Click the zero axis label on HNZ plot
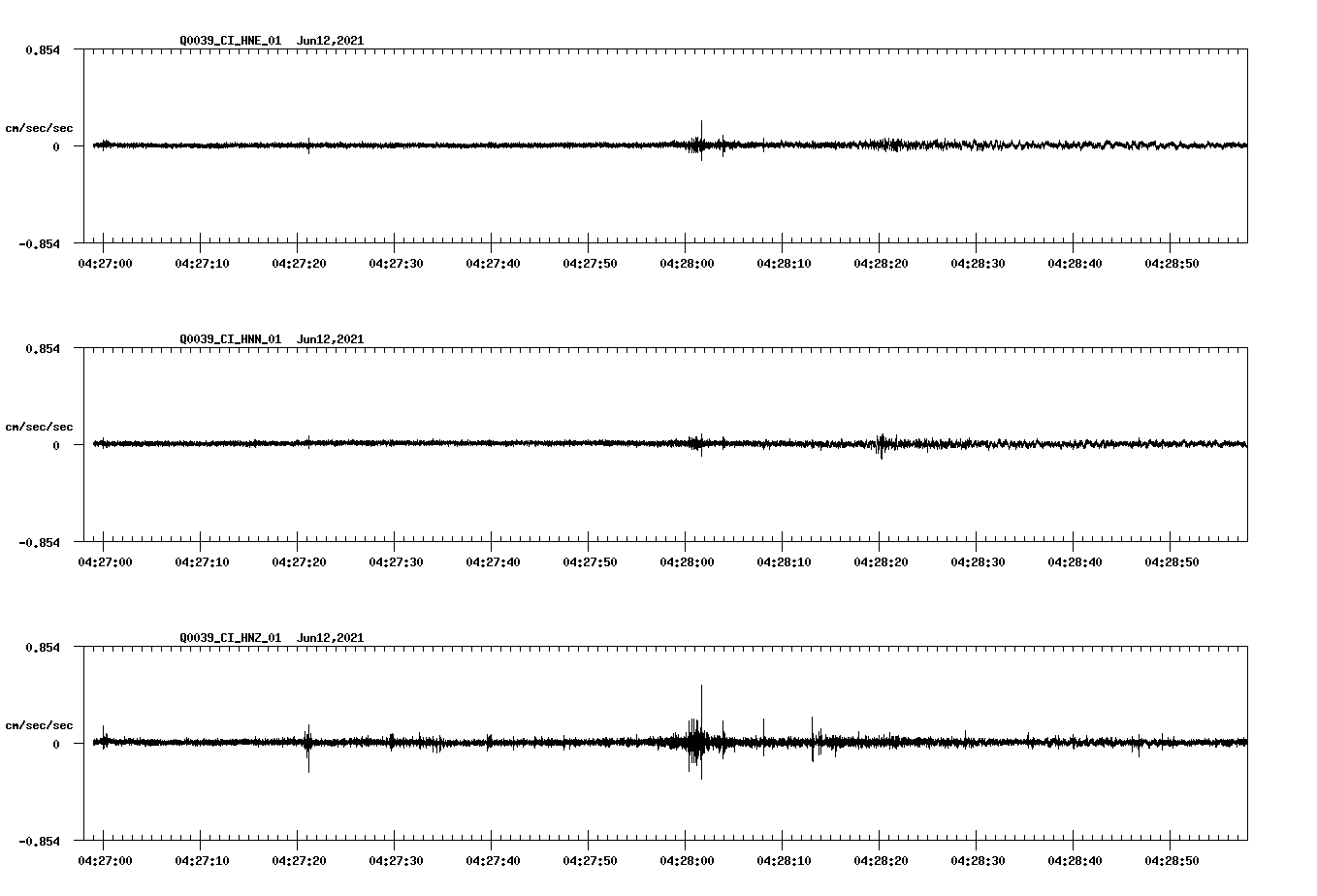1317x896 pixels. tap(55, 744)
